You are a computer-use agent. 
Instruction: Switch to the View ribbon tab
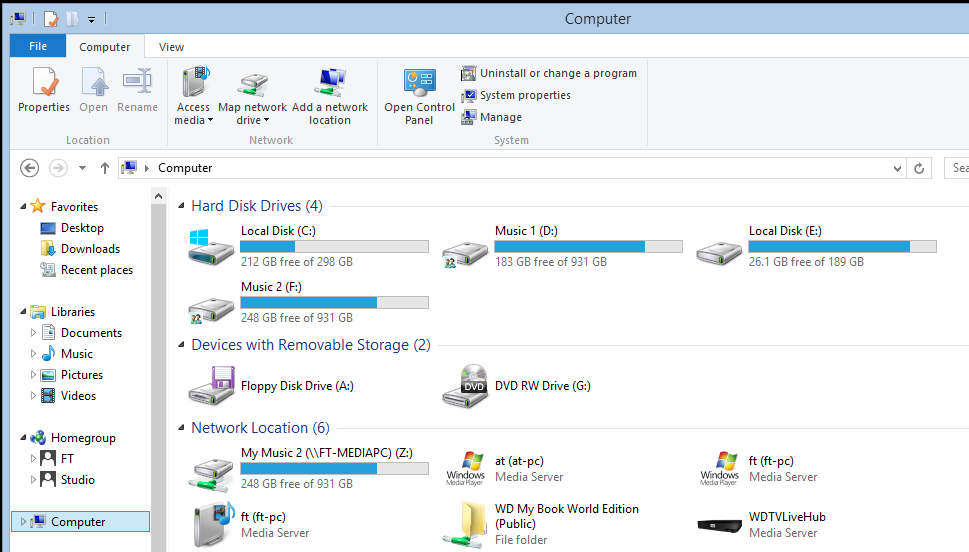click(171, 47)
